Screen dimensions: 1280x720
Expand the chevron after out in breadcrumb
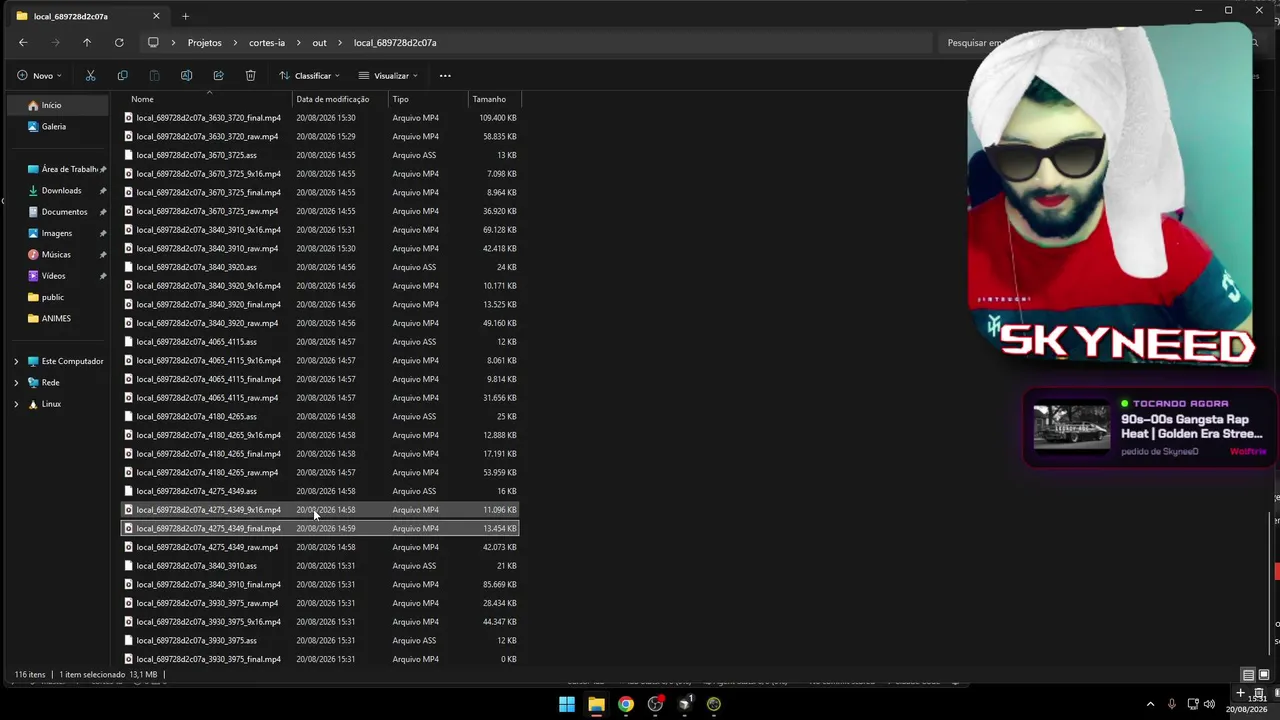coord(340,43)
